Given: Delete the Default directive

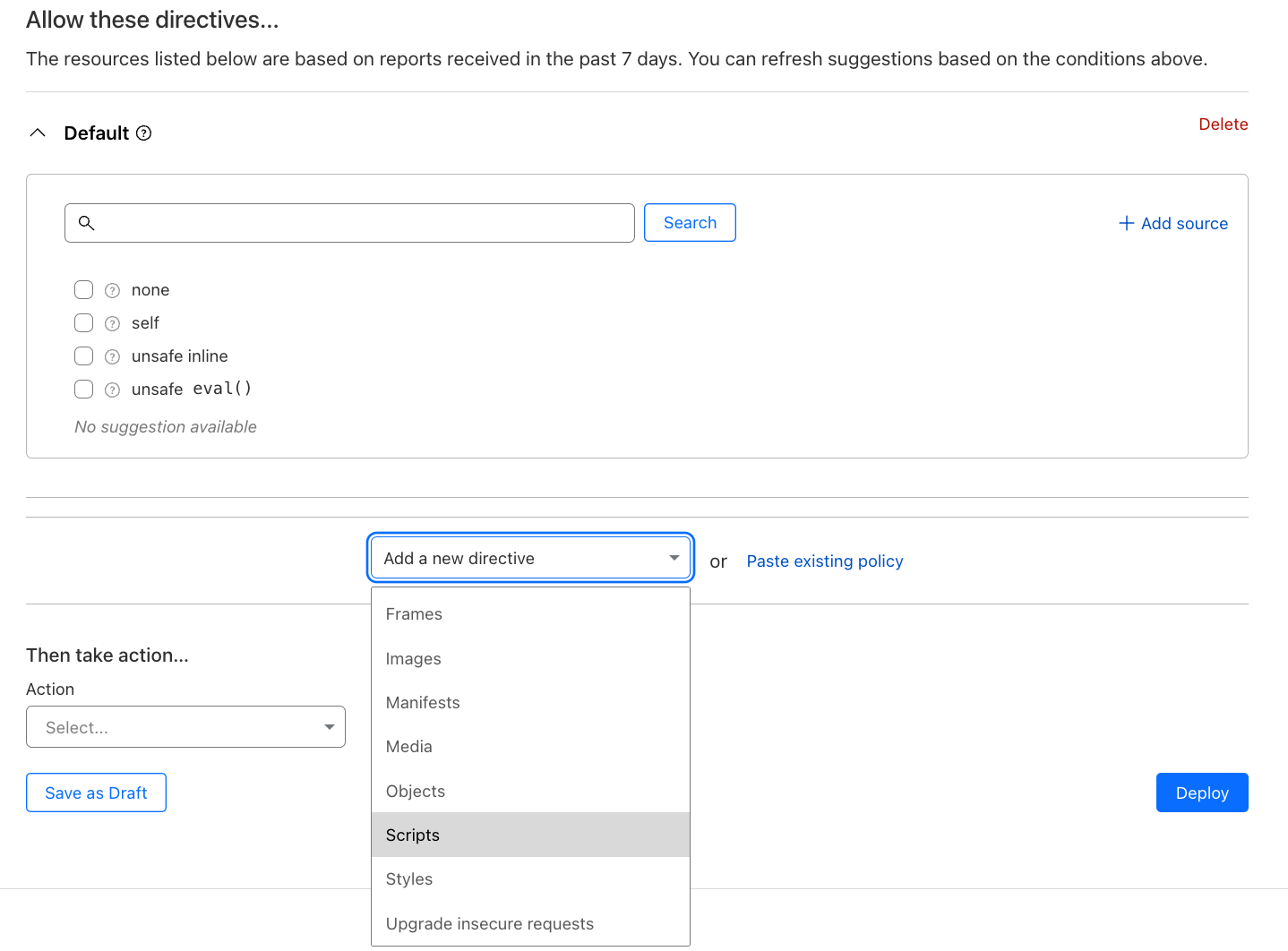Looking at the screenshot, I should click(x=1223, y=124).
